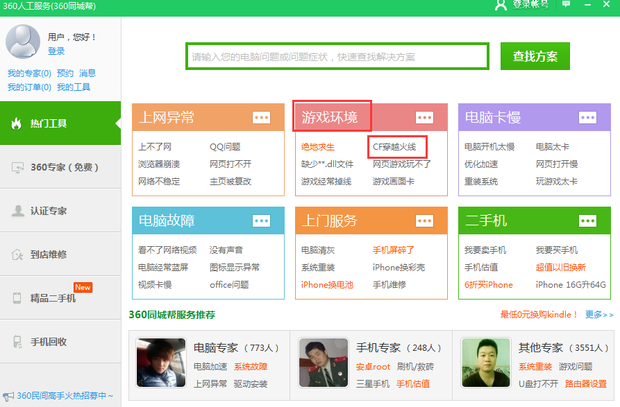Image resolution: width=620 pixels, height=407 pixels.
Task: Click the user avatar picture
Action: [23, 42]
